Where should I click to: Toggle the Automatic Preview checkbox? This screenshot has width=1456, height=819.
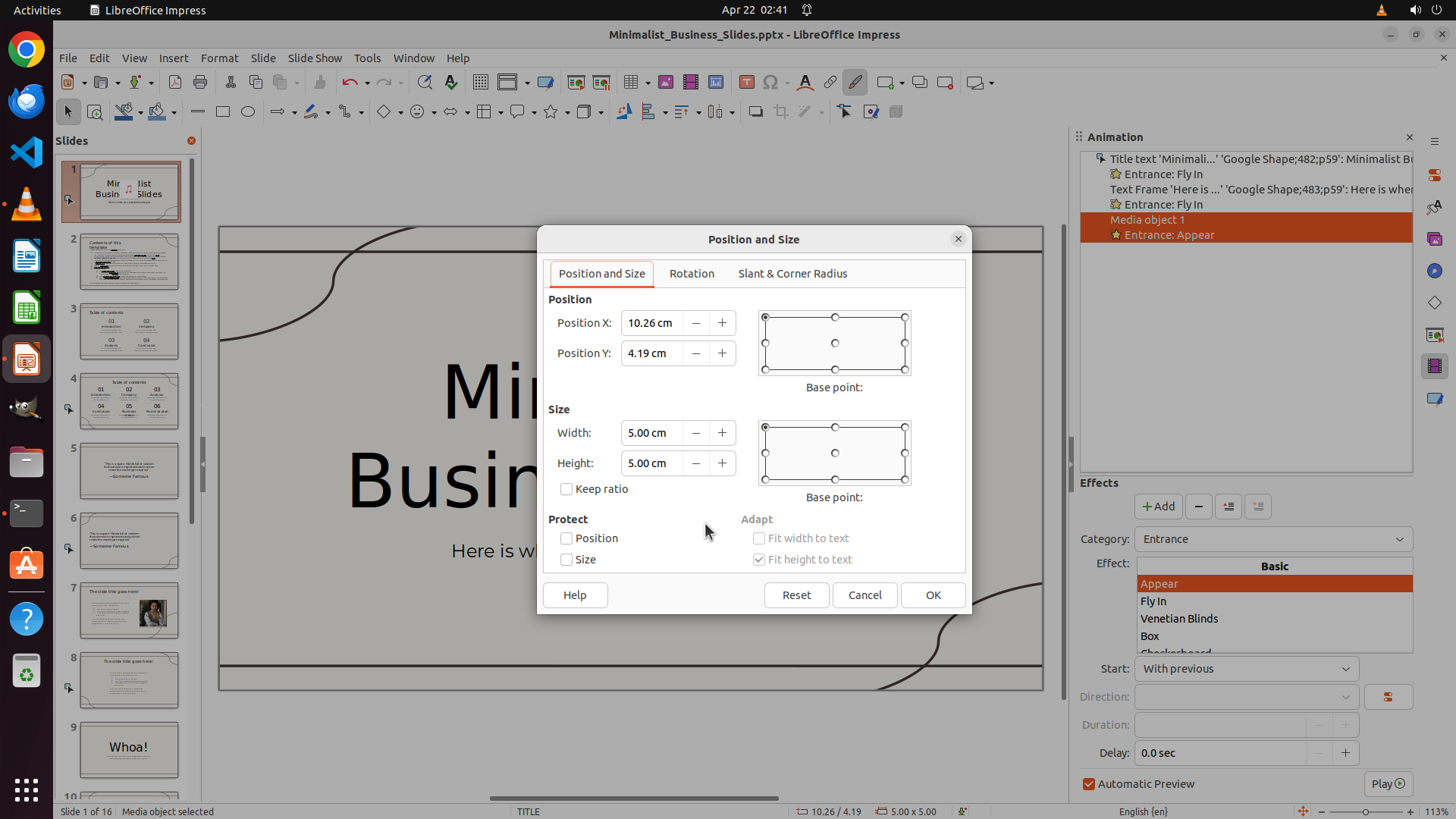(1089, 784)
